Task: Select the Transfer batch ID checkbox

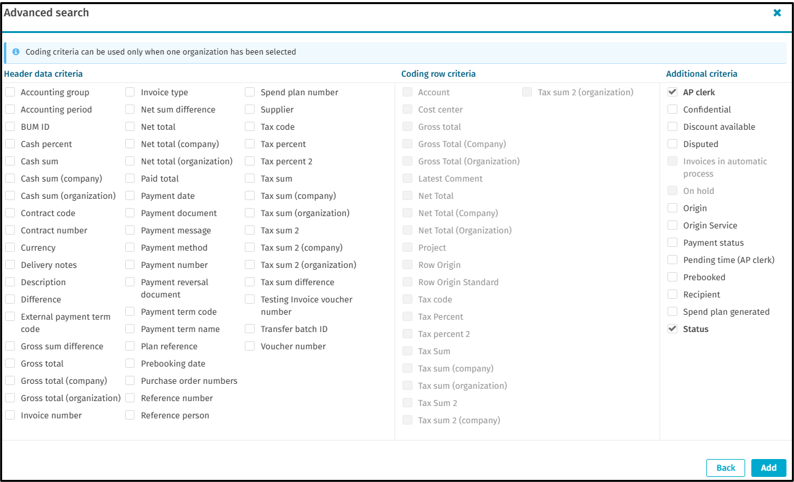Action: pos(250,329)
